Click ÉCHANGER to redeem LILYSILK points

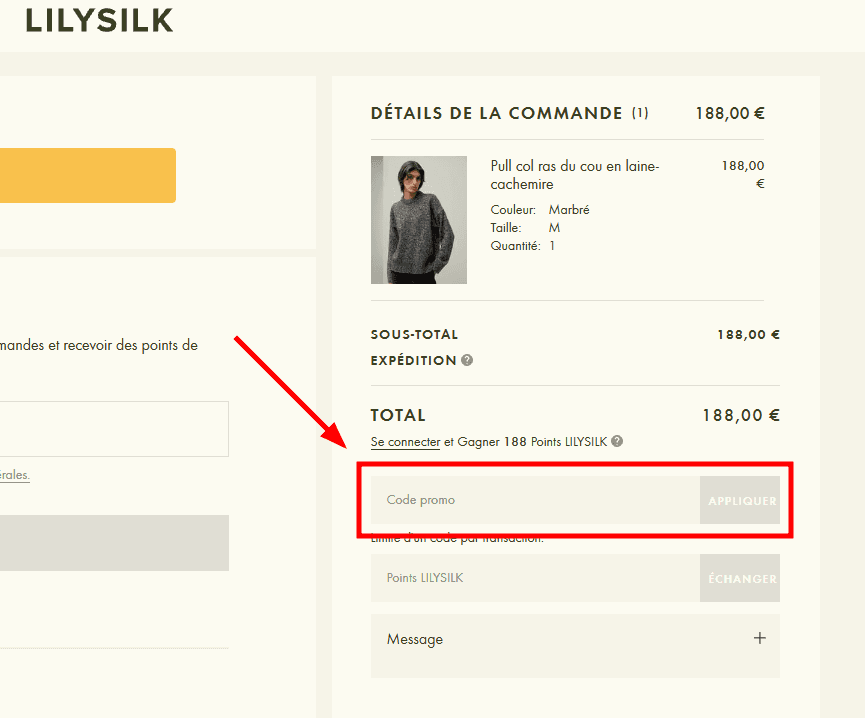pos(740,578)
